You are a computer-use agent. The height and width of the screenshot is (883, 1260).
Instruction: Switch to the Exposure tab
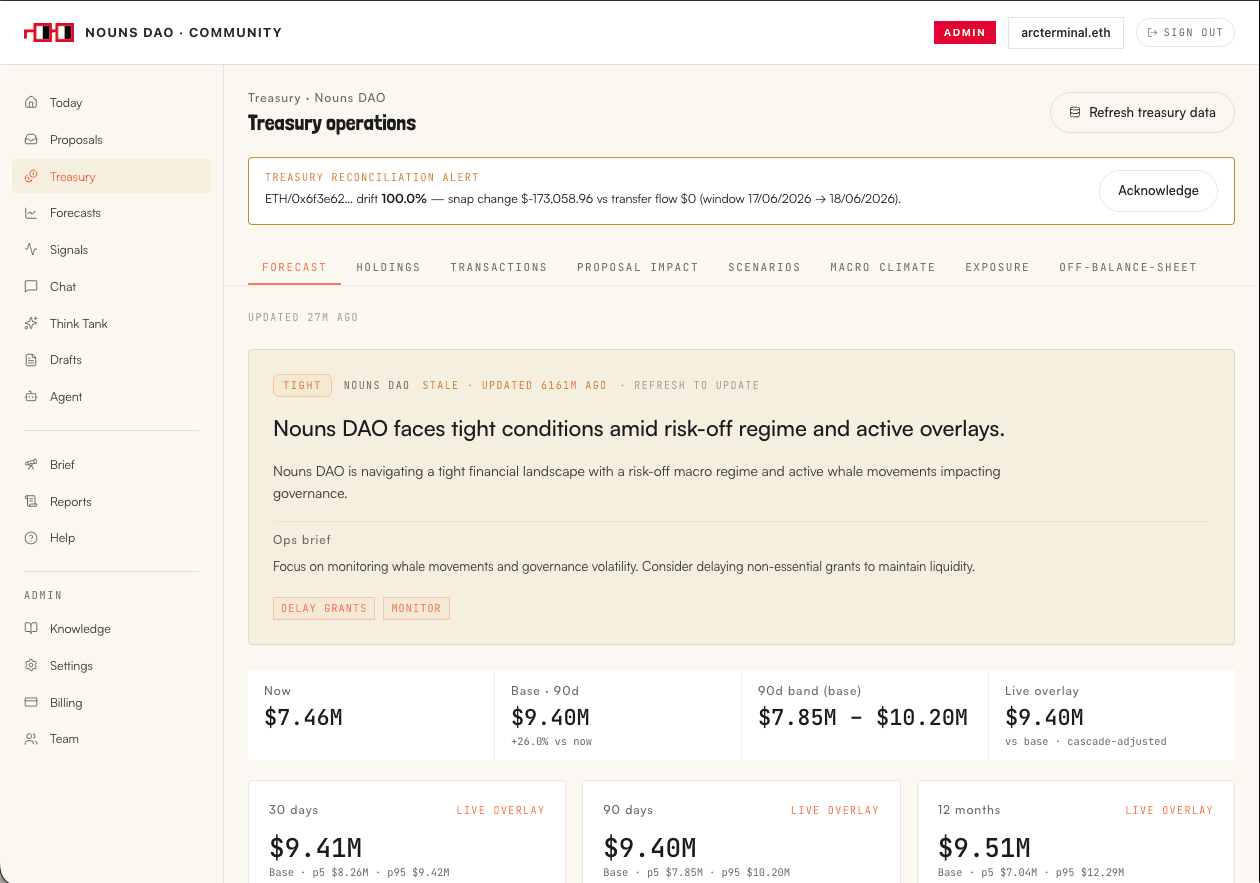tap(997, 267)
